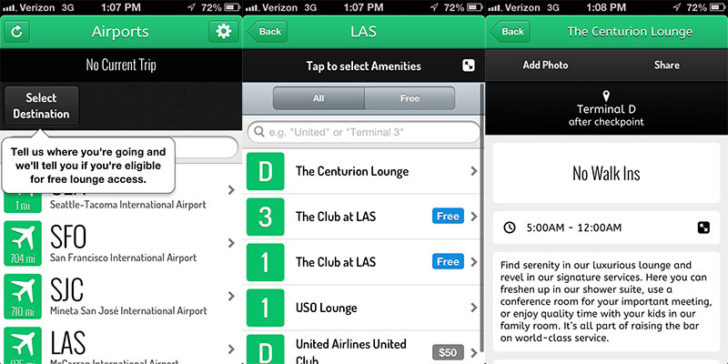The height and width of the screenshot is (364, 728).
Task: Open USO Lounge row chevron
Action: (474, 308)
